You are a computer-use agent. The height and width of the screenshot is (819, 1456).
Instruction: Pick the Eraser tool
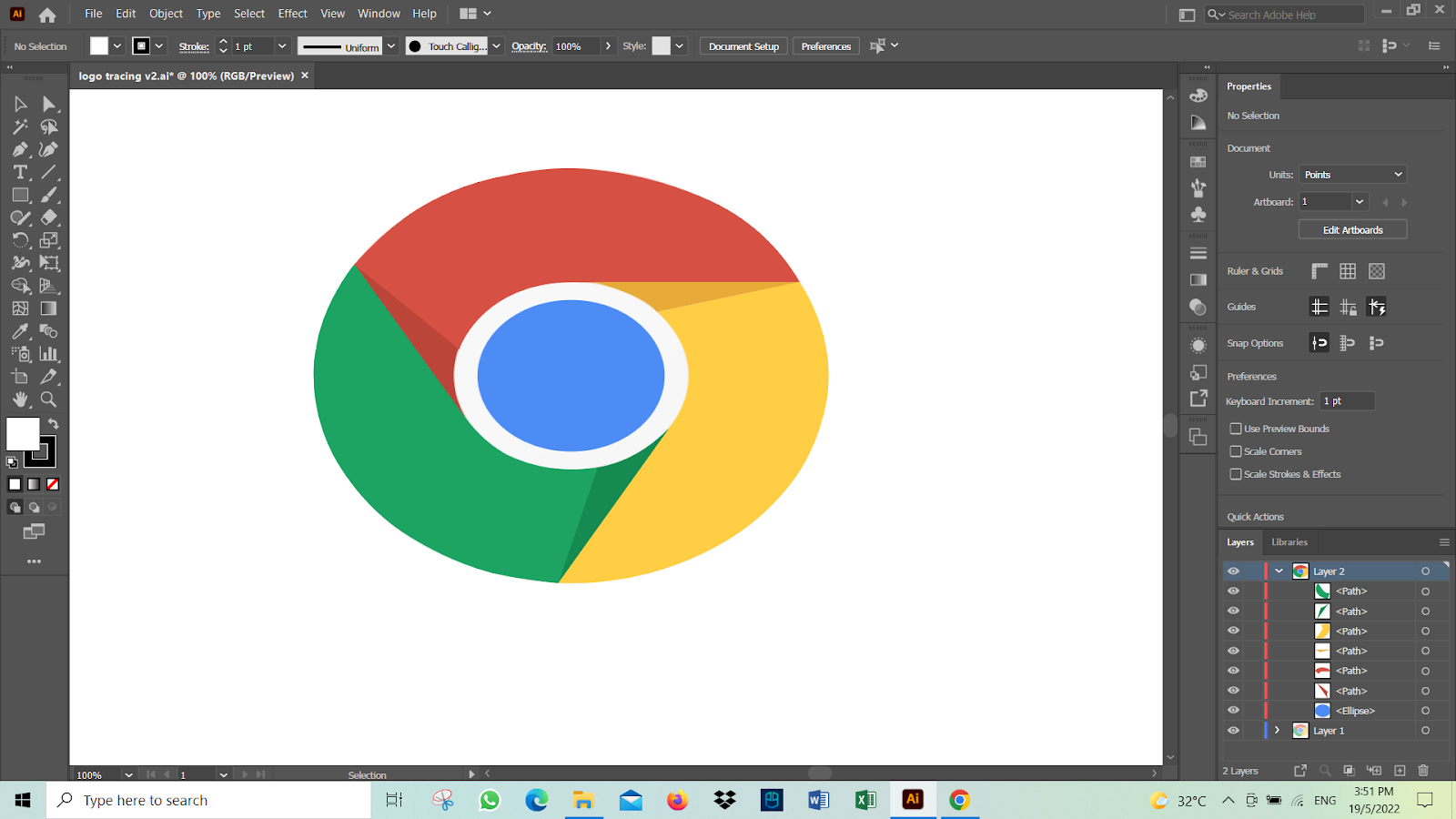49,217
